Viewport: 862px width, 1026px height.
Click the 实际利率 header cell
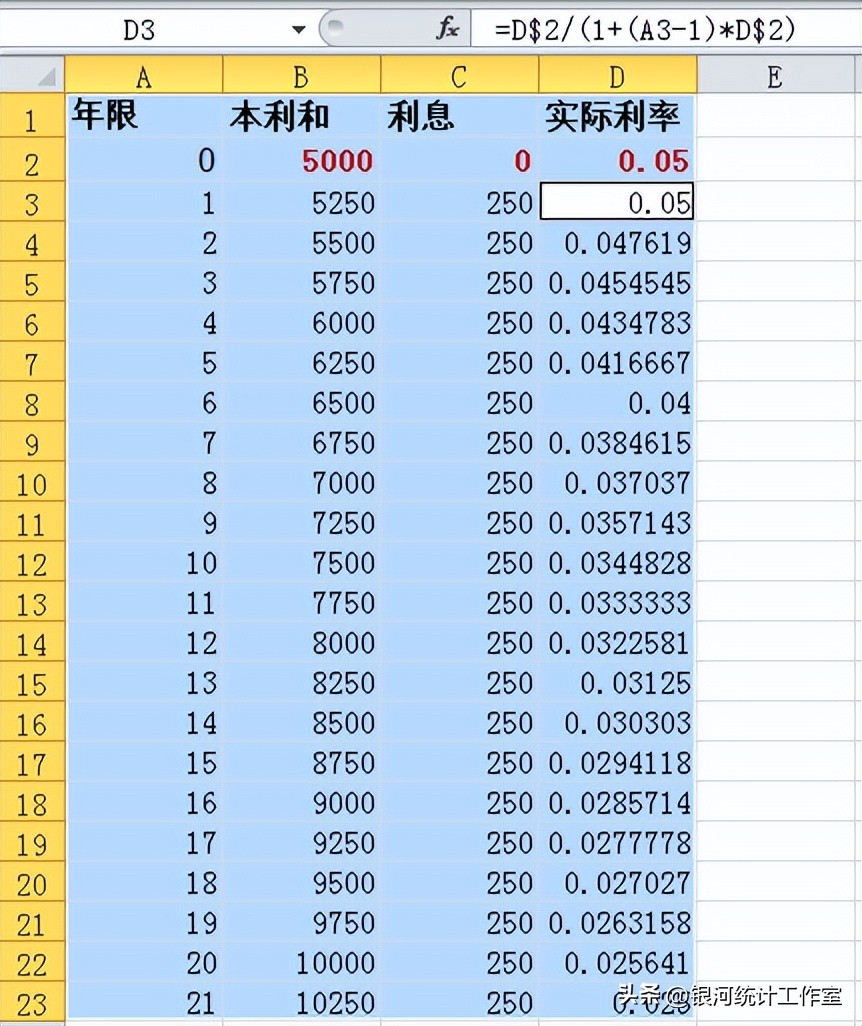617,117
